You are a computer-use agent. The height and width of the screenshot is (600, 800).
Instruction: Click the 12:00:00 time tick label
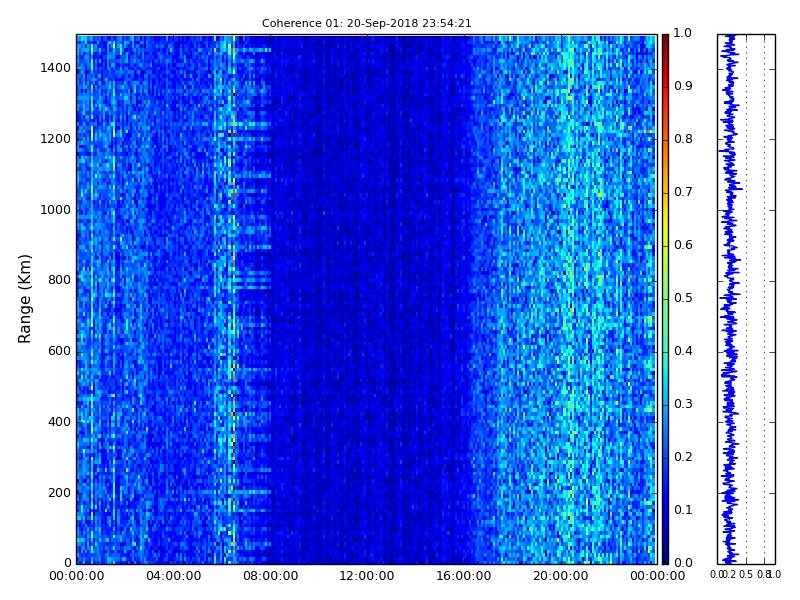pos(367,576)
